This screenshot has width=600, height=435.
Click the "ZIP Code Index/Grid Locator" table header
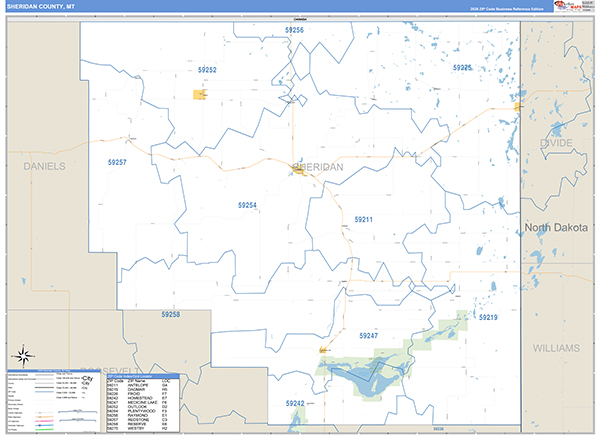point(143,376)
